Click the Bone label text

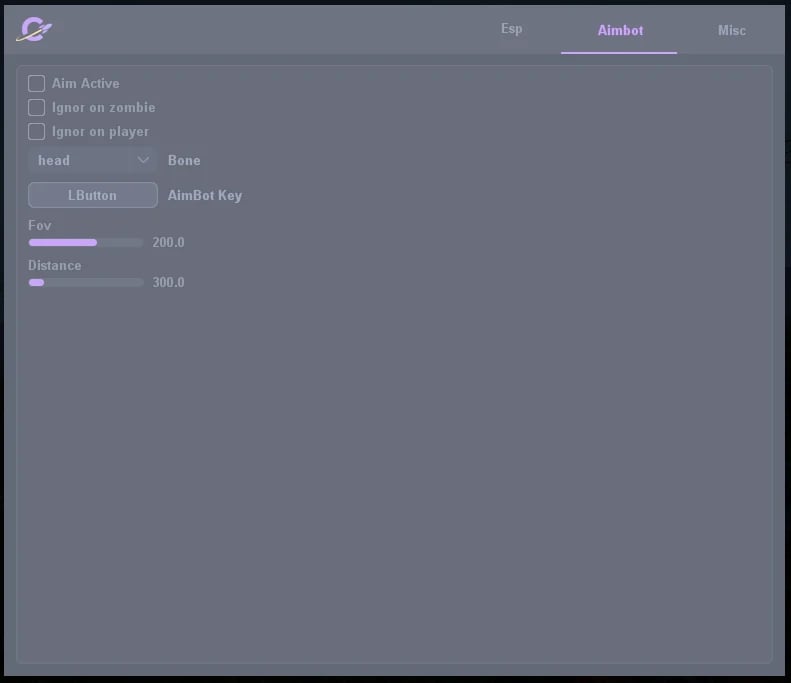[184, 160]
